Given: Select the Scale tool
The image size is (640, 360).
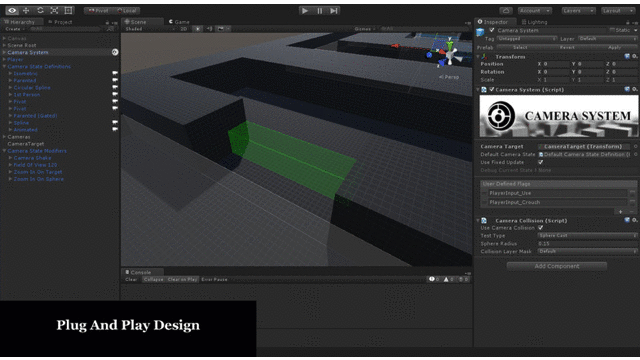Looking at the screenshot, I should [54, 11].
